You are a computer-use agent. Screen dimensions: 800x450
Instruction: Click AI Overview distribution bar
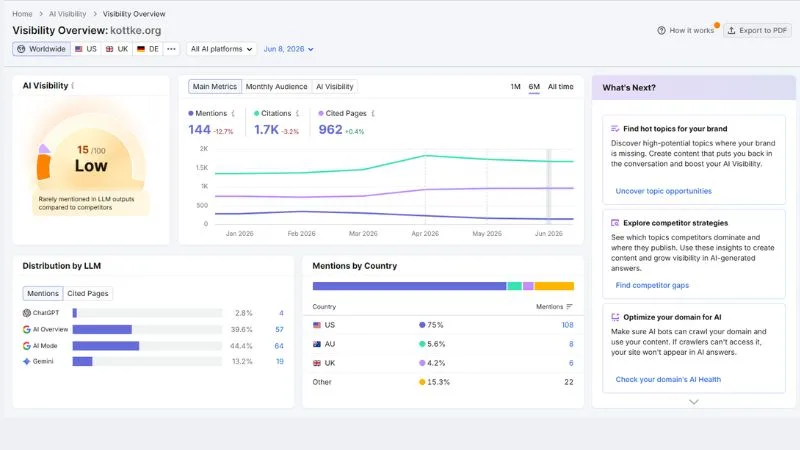click(x=102, y=330)
